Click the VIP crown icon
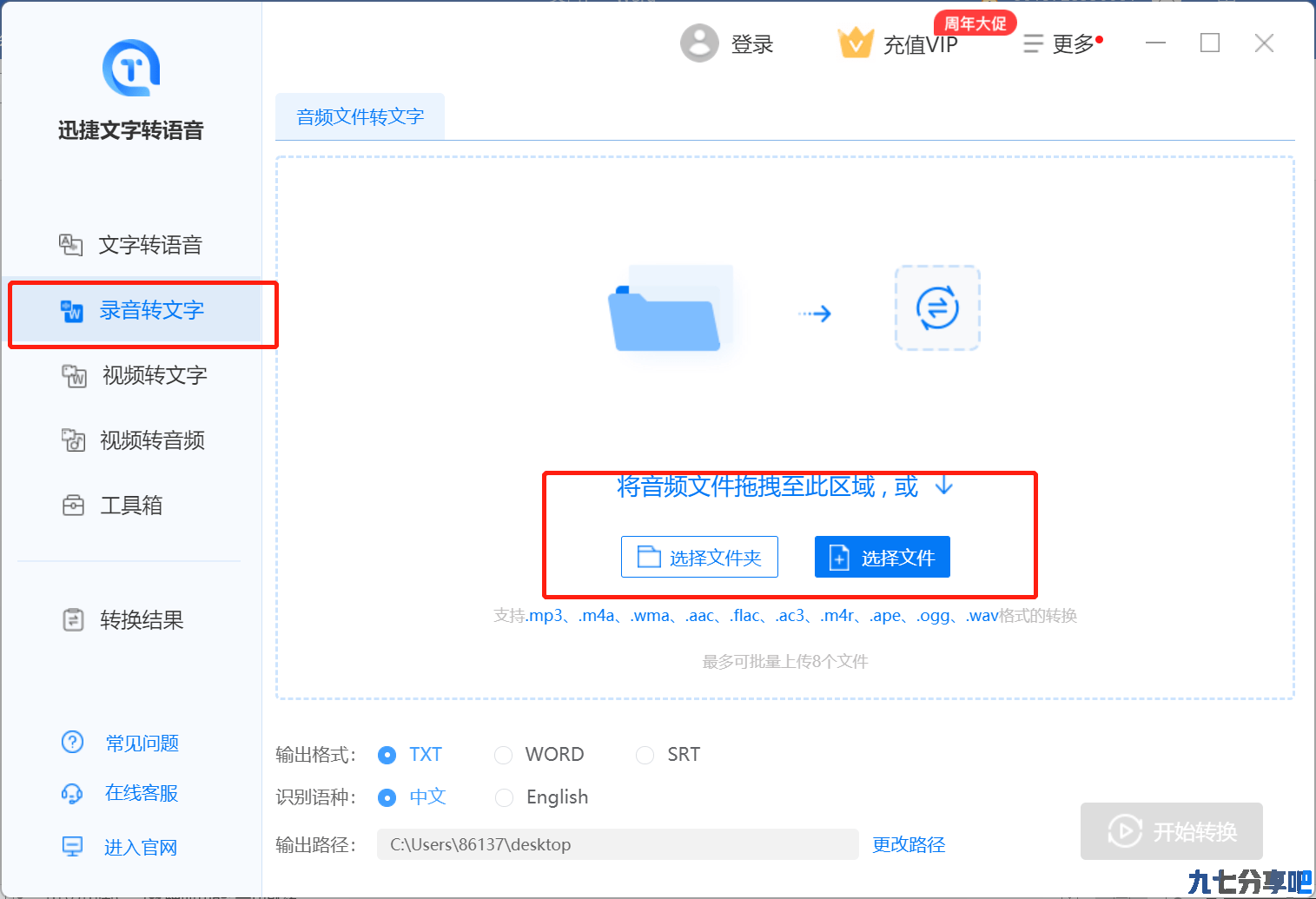Viewport: 1316px width, 899px height. (856, 43)
